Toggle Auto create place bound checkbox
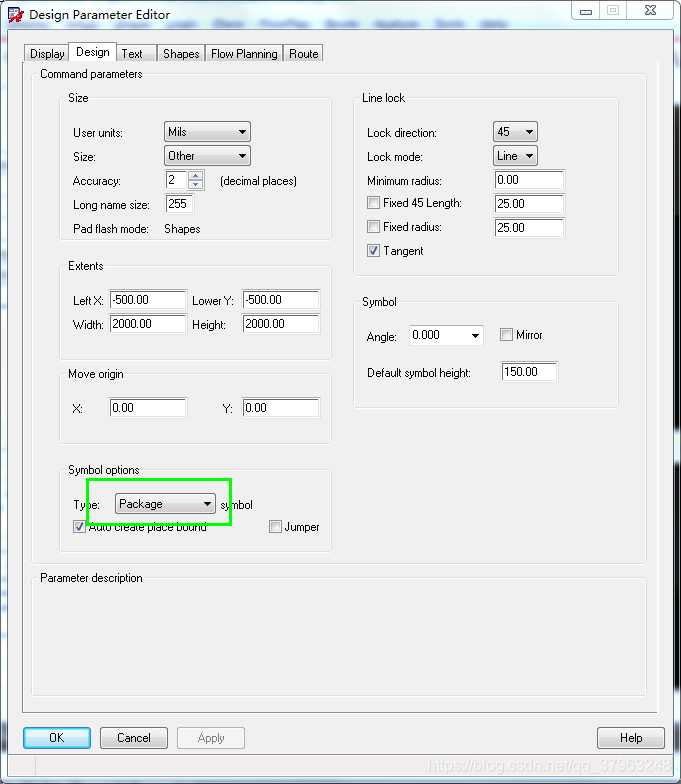Screen dimensions: 681x784 tap(79, 526)
